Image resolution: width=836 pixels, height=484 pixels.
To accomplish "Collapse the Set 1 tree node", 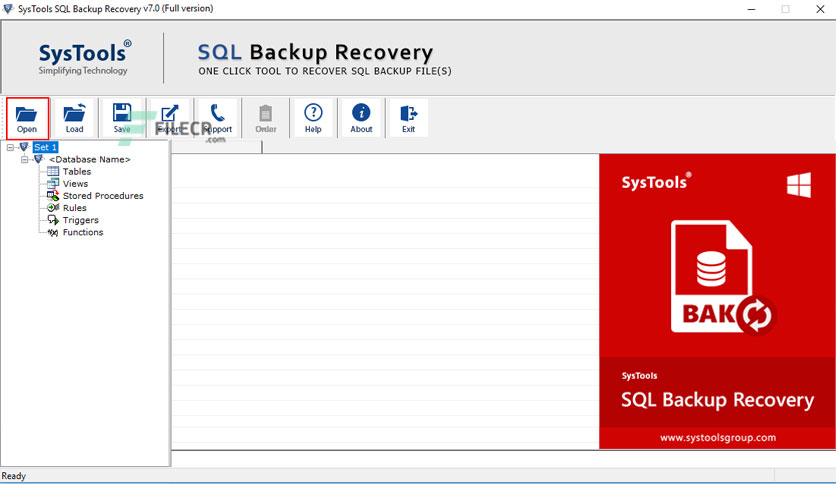I will (x=10, y=147).
